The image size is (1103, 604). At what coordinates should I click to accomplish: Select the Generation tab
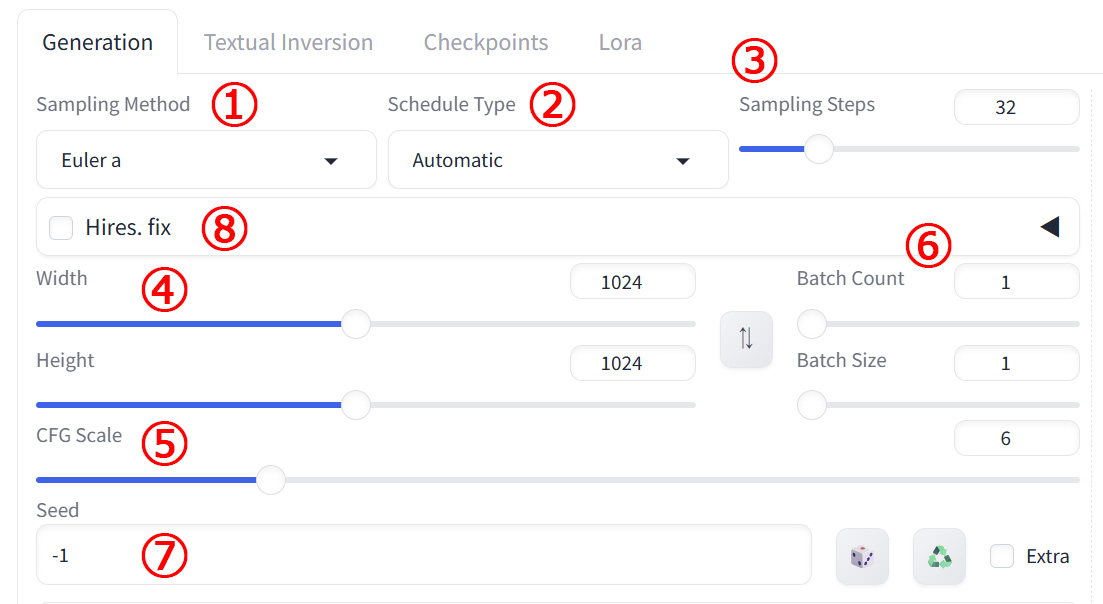point(98,43)
